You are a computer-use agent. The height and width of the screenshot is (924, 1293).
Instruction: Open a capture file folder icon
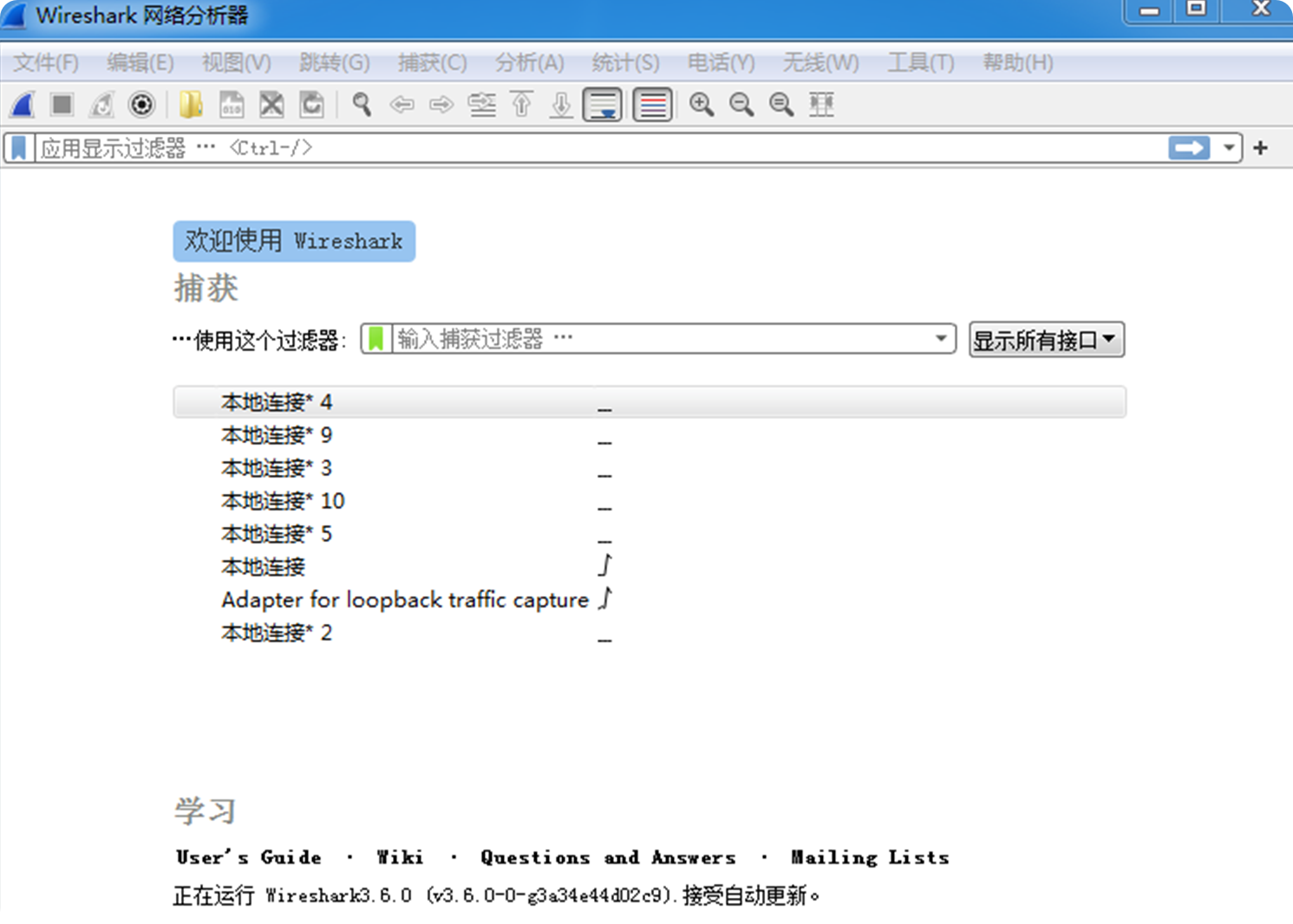coord(191,105)
